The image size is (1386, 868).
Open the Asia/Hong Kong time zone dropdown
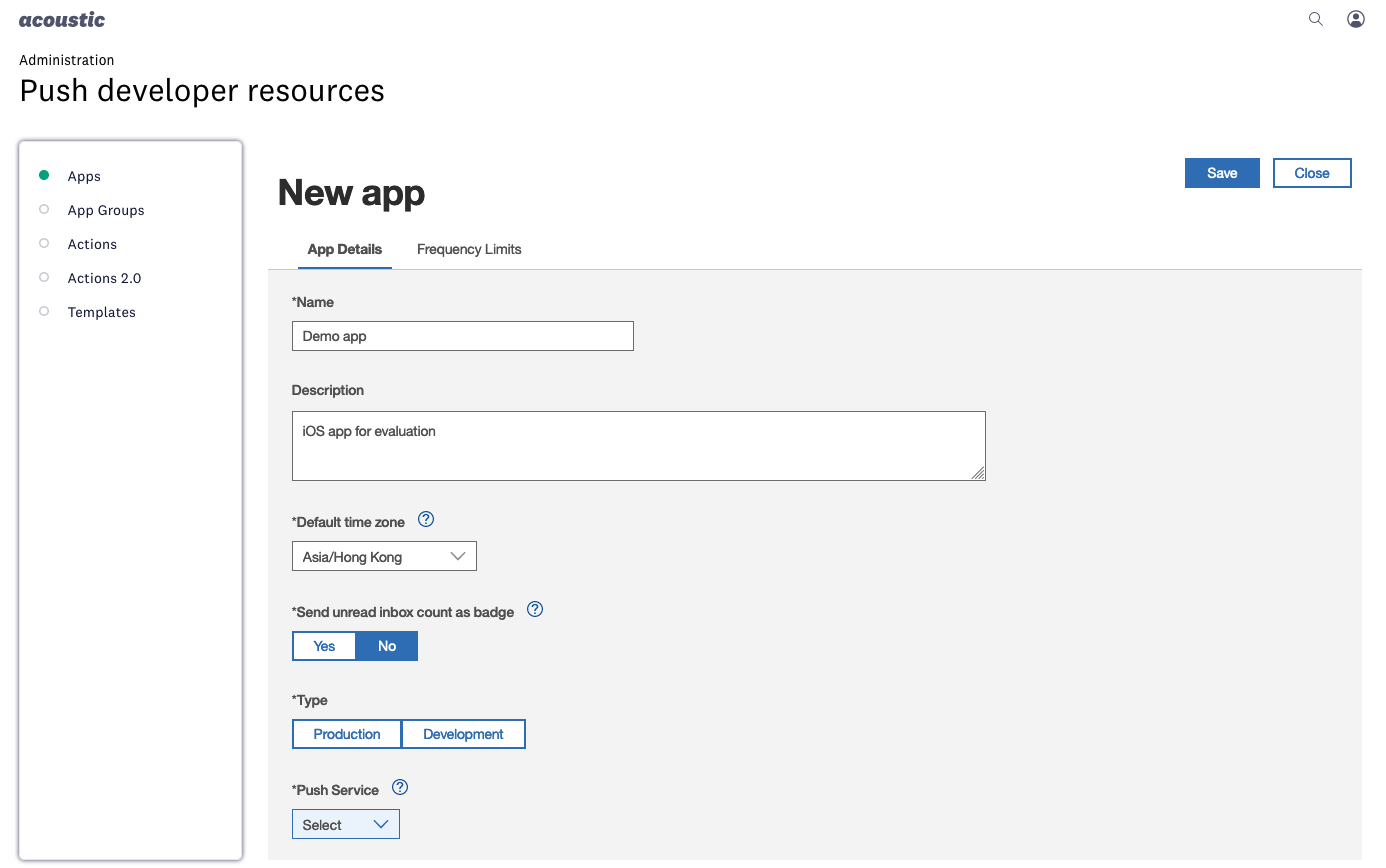click(x=384, y=556)
